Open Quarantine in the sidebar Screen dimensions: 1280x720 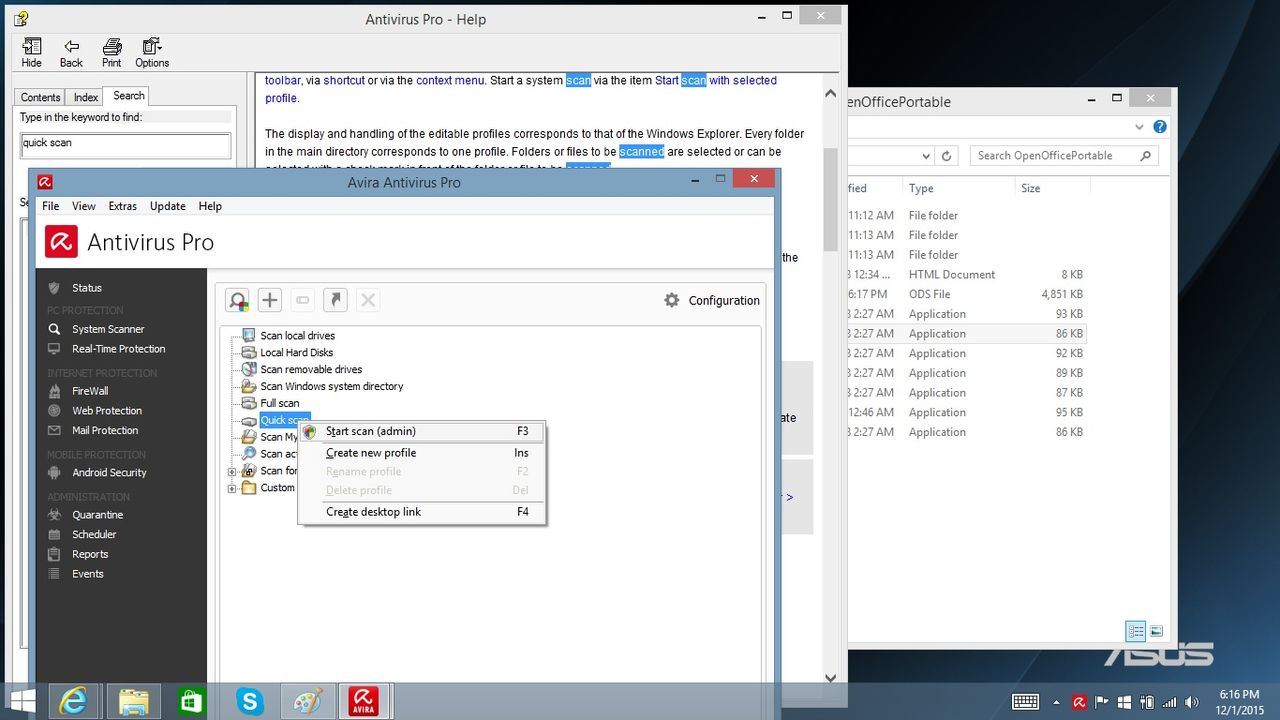click(x=97, y=515)
